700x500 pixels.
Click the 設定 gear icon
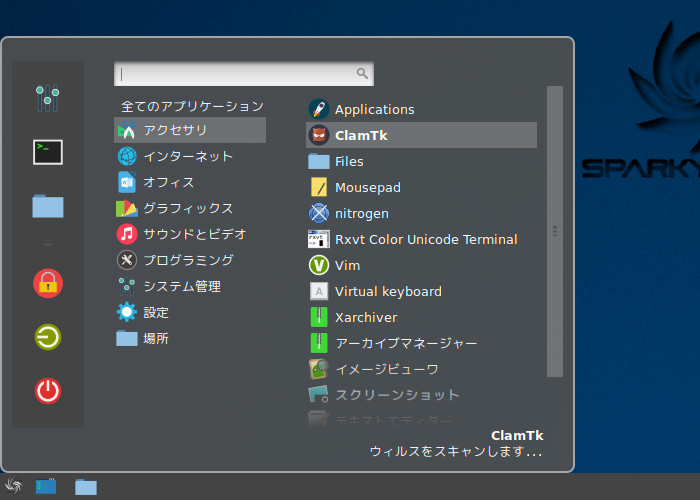127,312
